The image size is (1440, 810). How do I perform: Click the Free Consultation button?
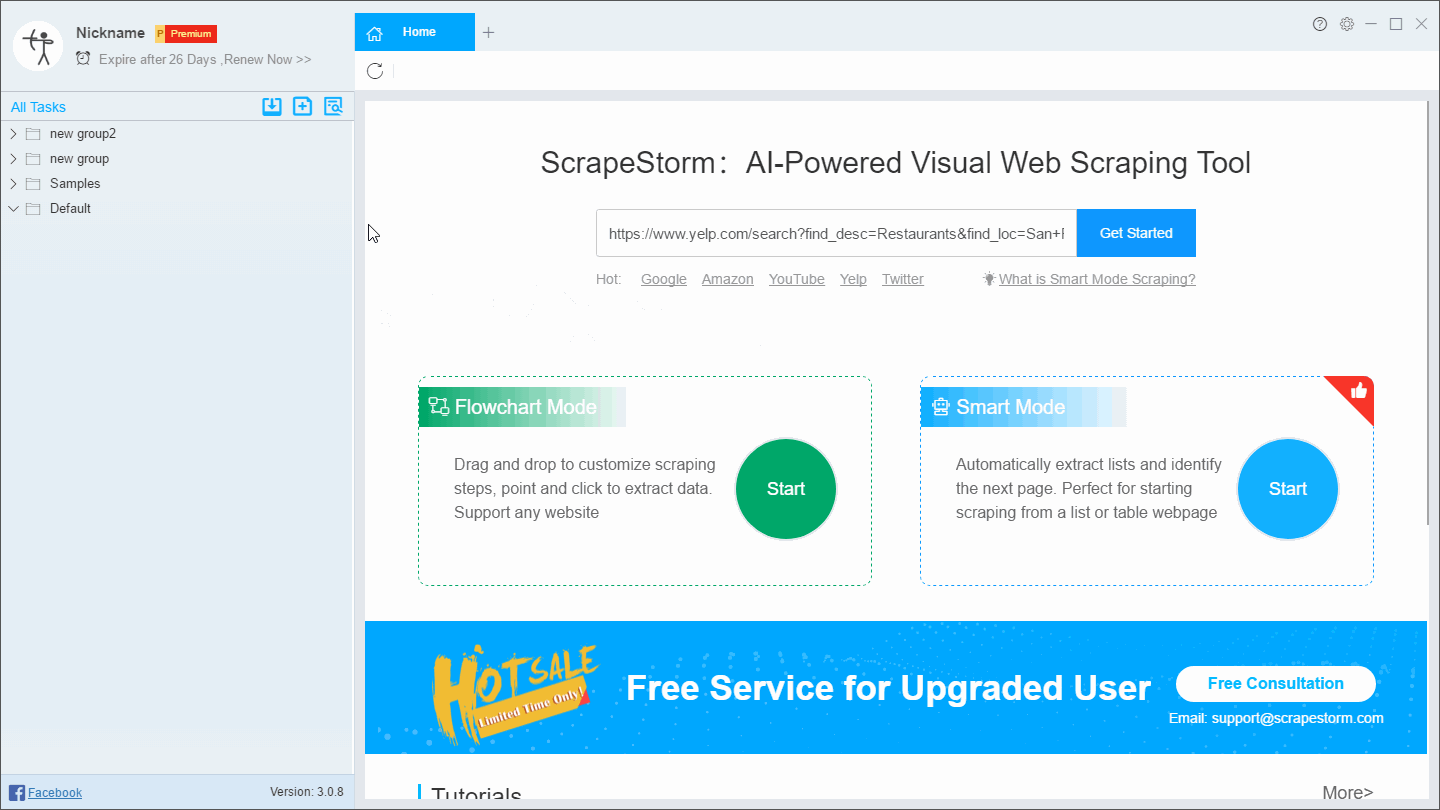[x=1276, y=684]
